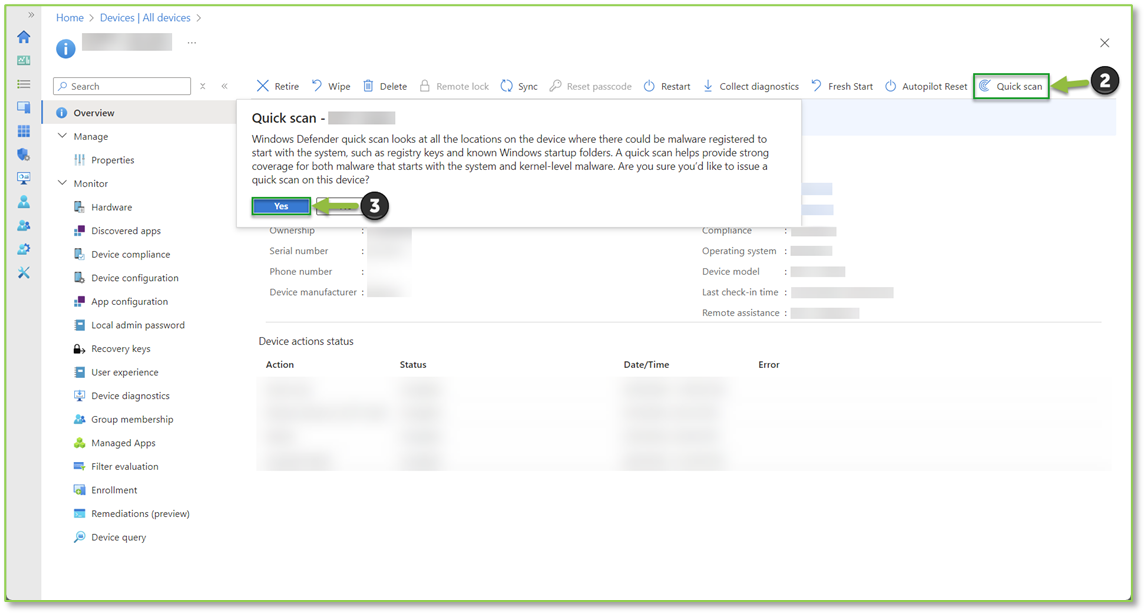Image resolution: width=1146 pixels, height=615 pixels.
Task: Click the Home breadcrumb link
Action: [x=69, y=18]
